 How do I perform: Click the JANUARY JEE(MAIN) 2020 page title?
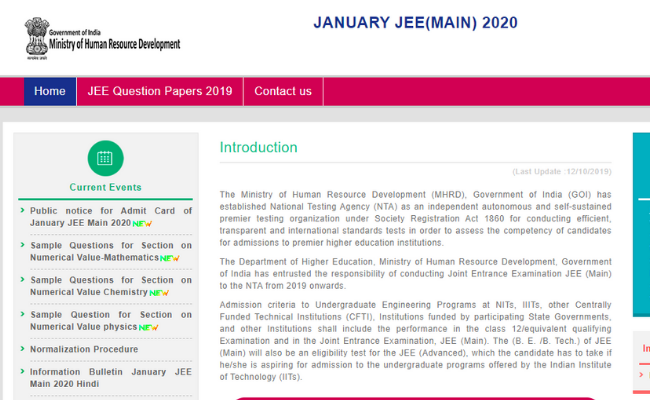[415, 23]
